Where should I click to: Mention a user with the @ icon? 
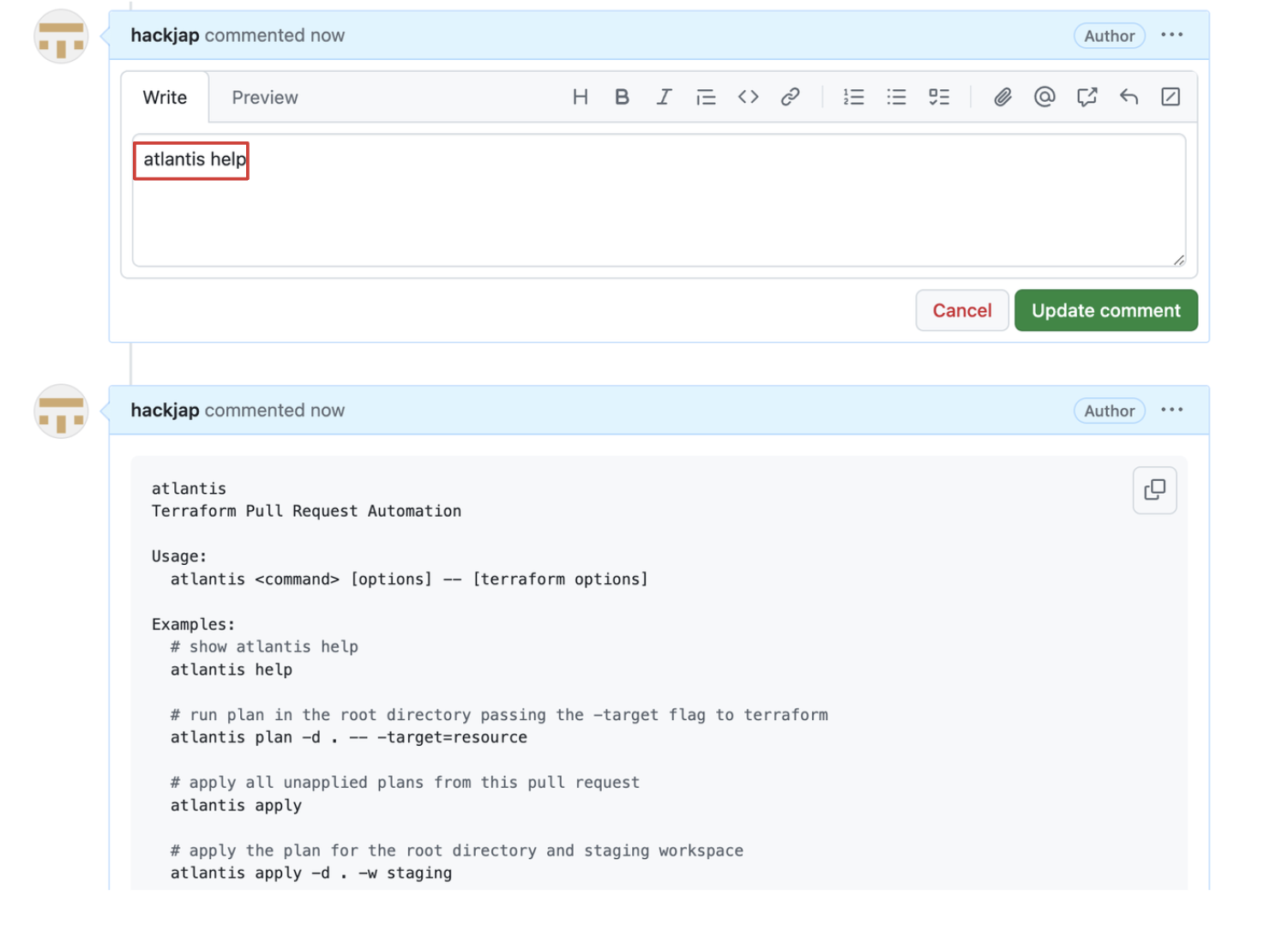(1044, 97)
